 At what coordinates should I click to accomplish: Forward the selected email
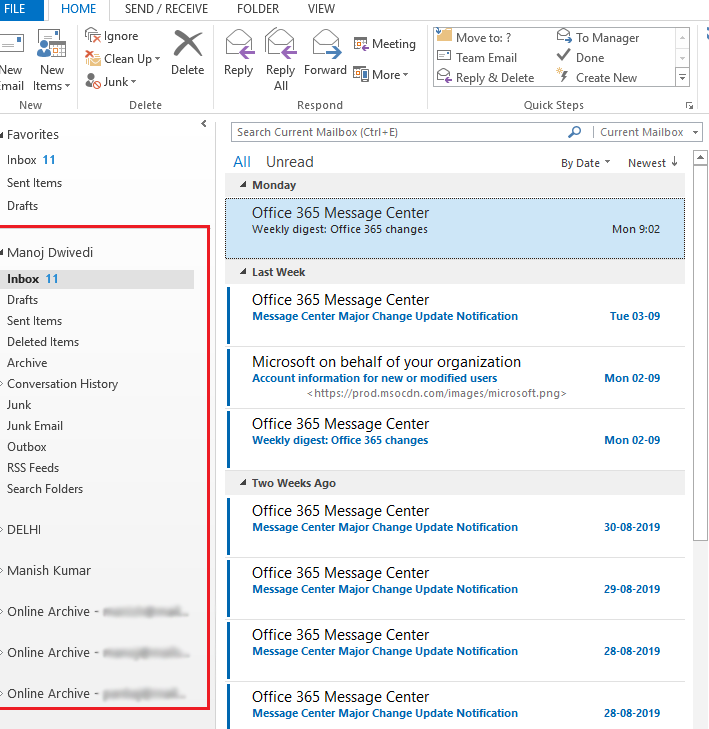tap(325, 53)
